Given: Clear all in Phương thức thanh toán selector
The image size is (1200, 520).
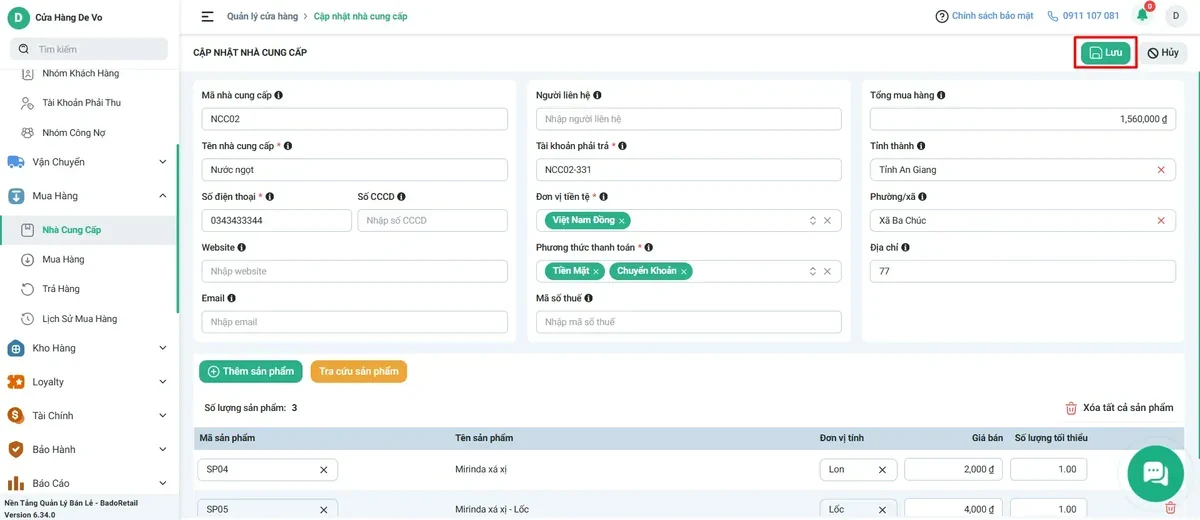Looking at the screenshot, I should (x=827, y=271).
